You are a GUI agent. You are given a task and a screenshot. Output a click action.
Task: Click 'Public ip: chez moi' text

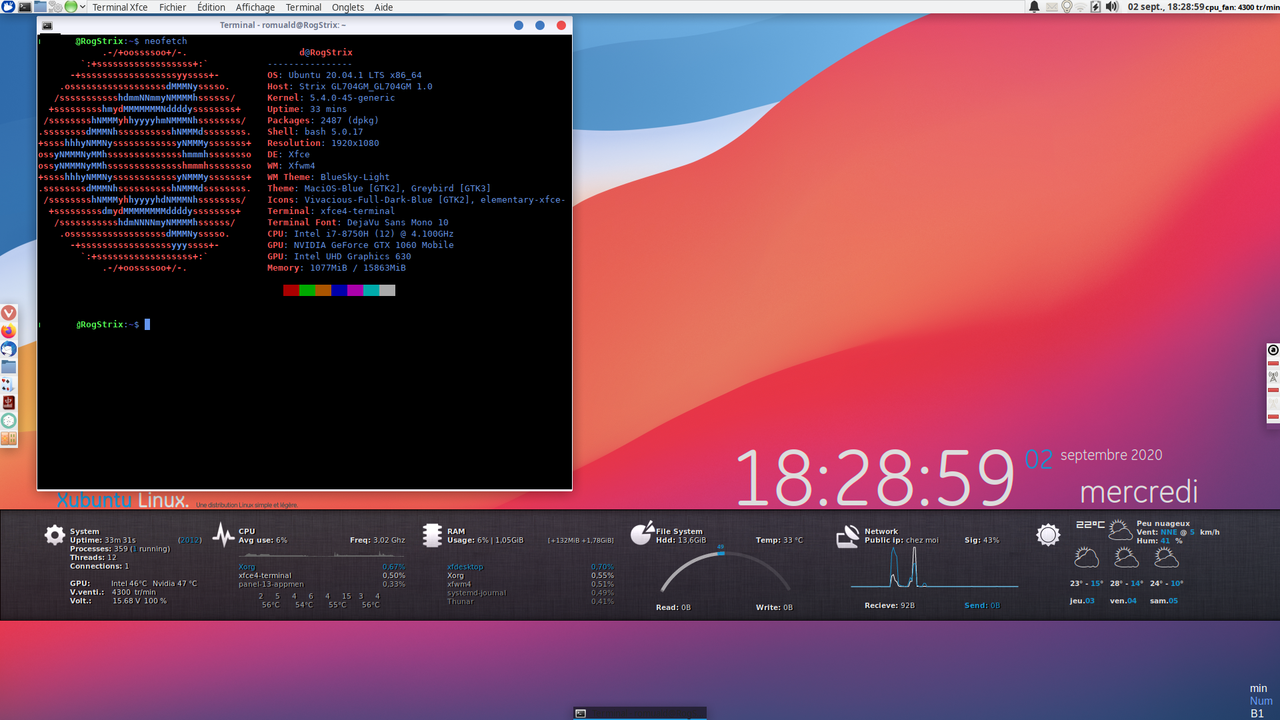pos(901,540)
